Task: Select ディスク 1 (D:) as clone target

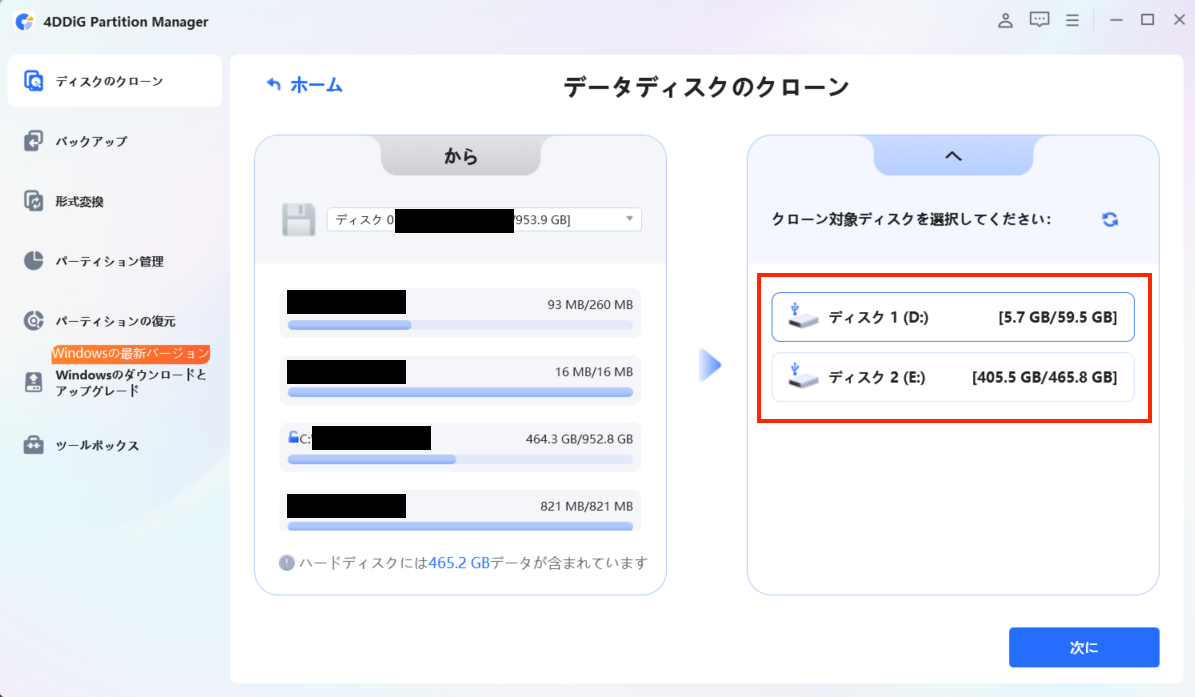Action: (953, 317)
